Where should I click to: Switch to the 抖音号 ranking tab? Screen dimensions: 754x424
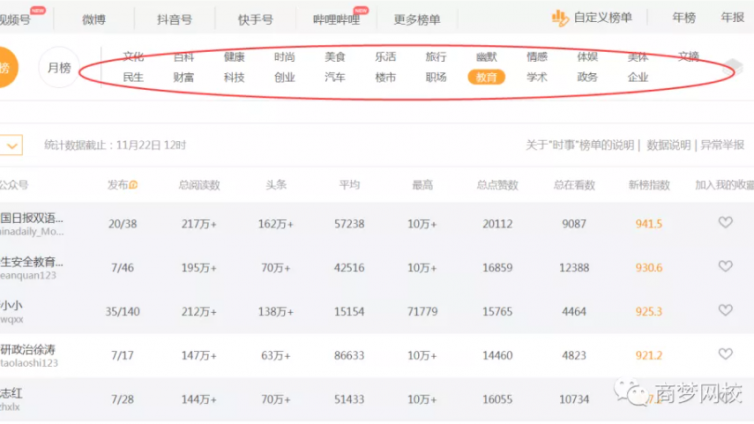click(x=174, y=20)
